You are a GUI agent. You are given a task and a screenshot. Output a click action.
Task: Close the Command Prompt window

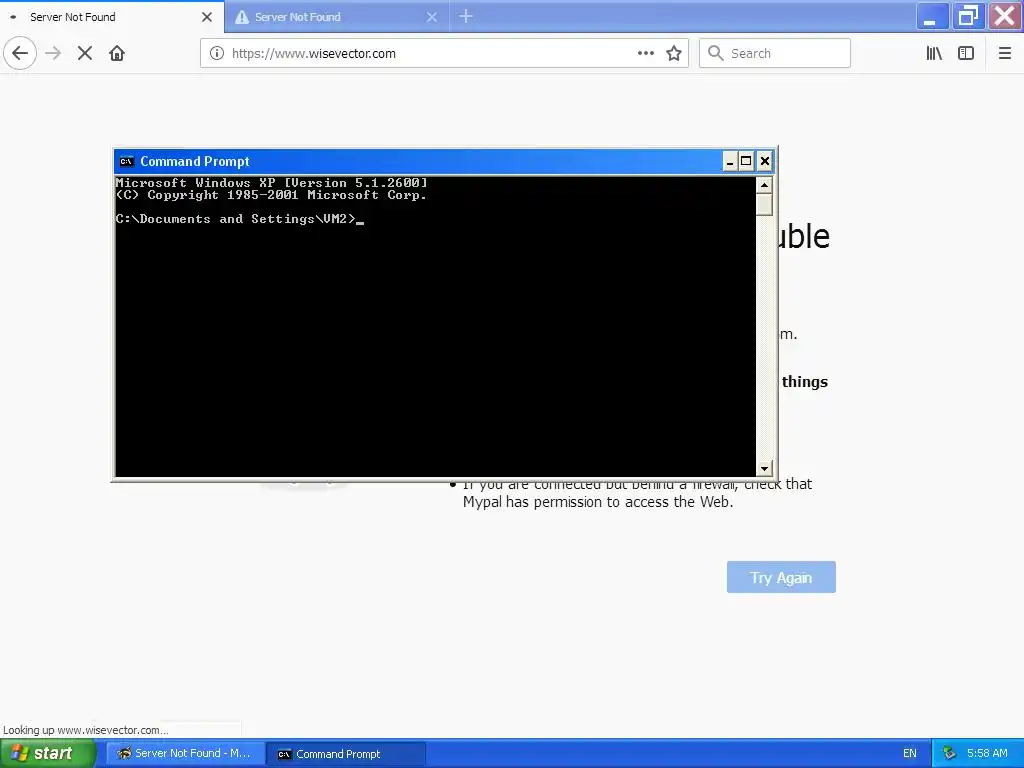[x=765, y=161]
